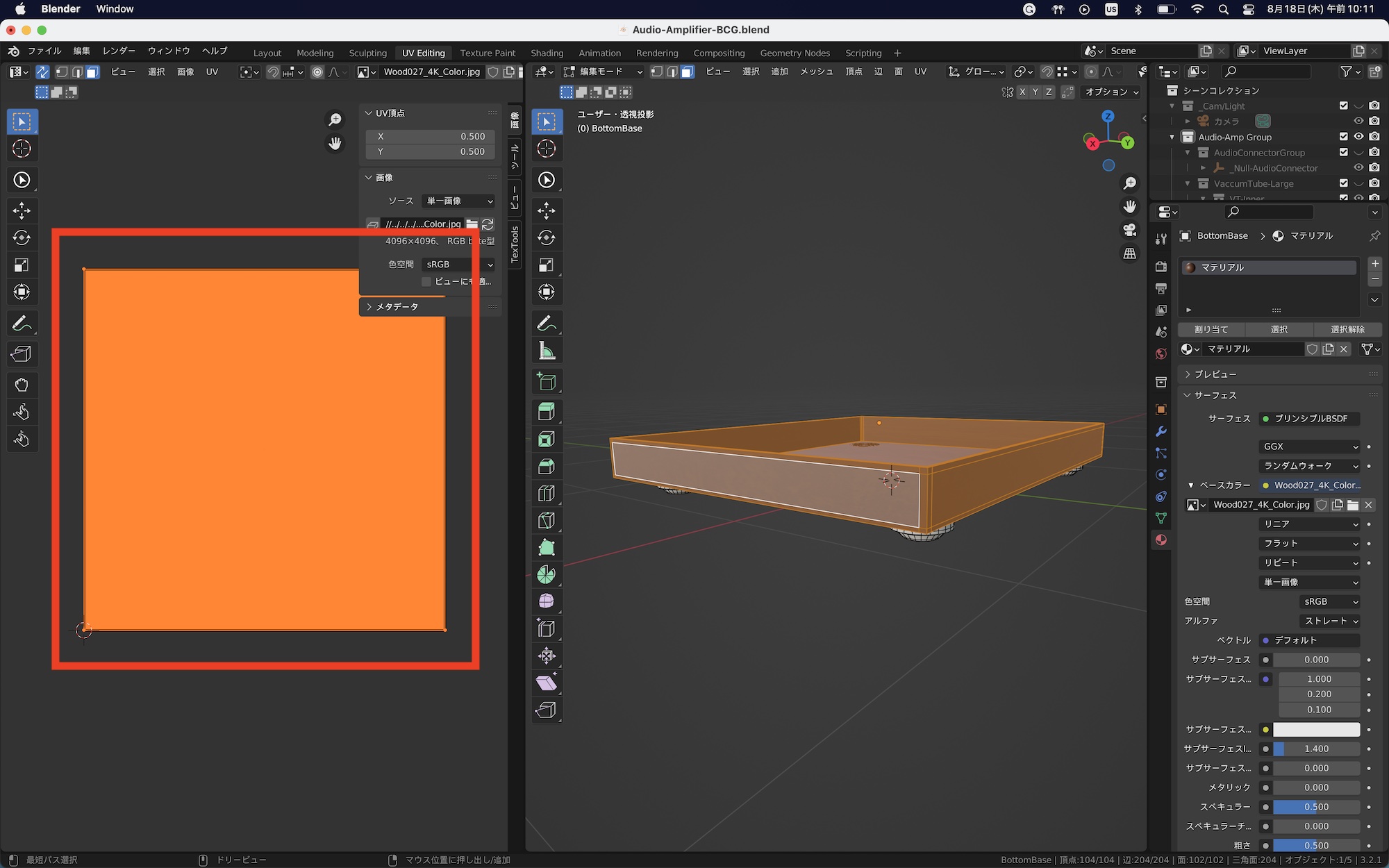
Task: Switch to the Shading workspace tab
Action: (x=547, y=53)
